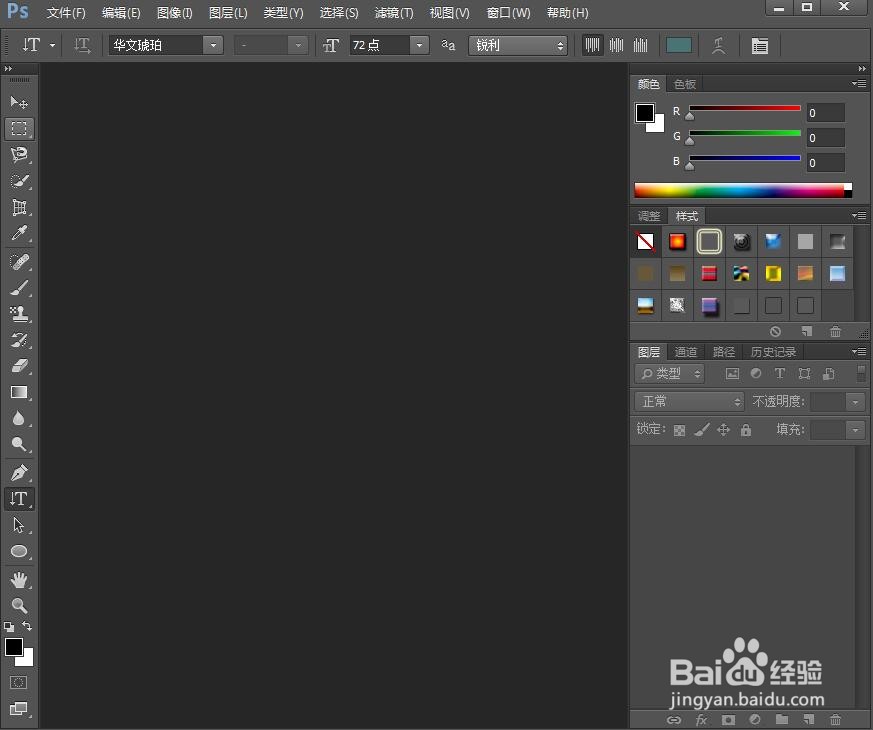Image resolution: width=873 pixels, height=730 pixels.
Task: Open the 图像(I) menu
Action: pyautogui.click(x=174, y=13)
